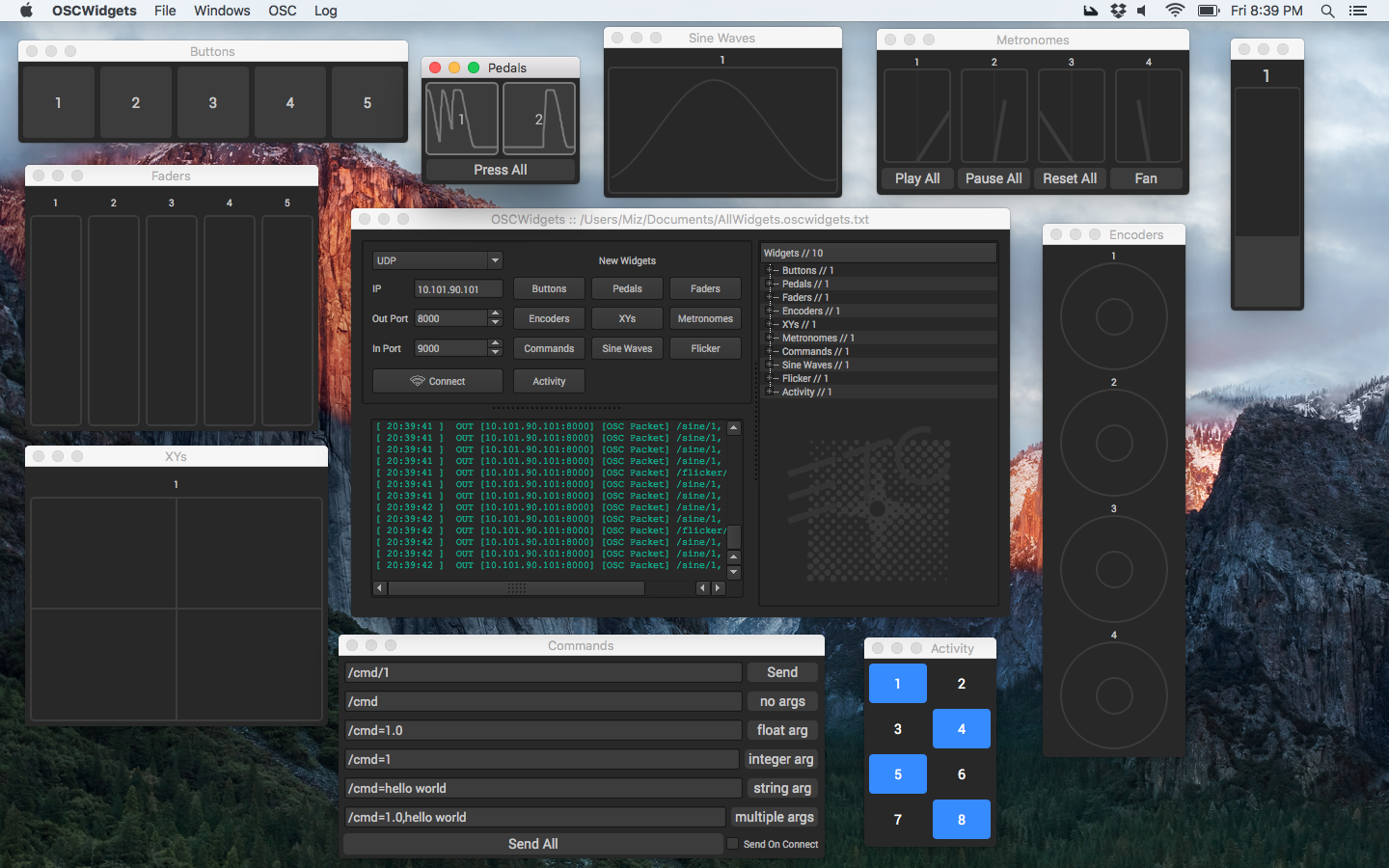The width and height of the screenshot is (1389, 868).
Task: Open the OSCWidgets application menu
Action: 95,11
